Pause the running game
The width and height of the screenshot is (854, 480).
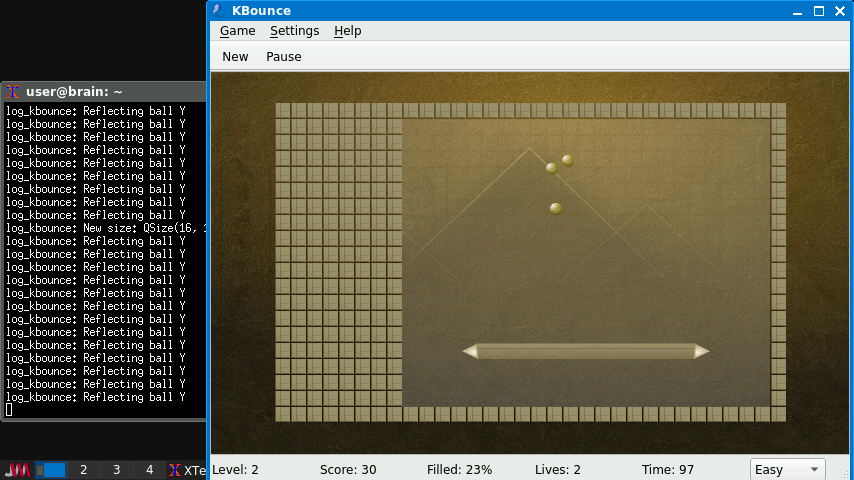pyautogui.click(x=283, y=57)
